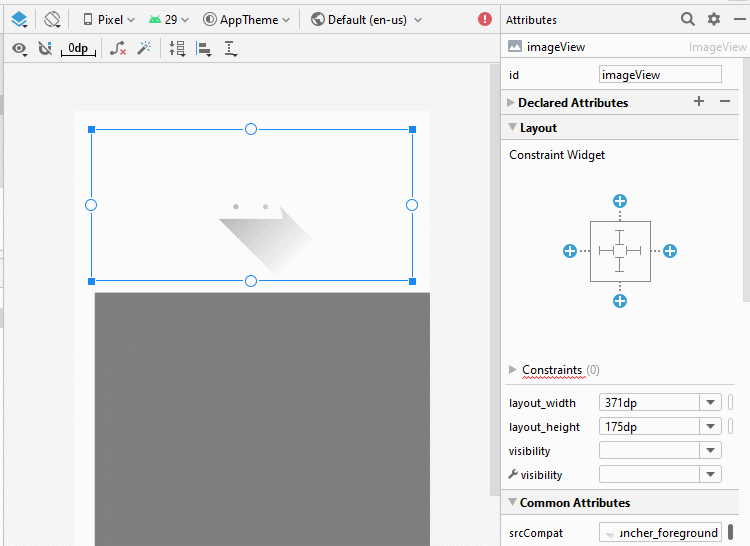
Task: Click the srcCompat value field
Action: pos(660,533)
